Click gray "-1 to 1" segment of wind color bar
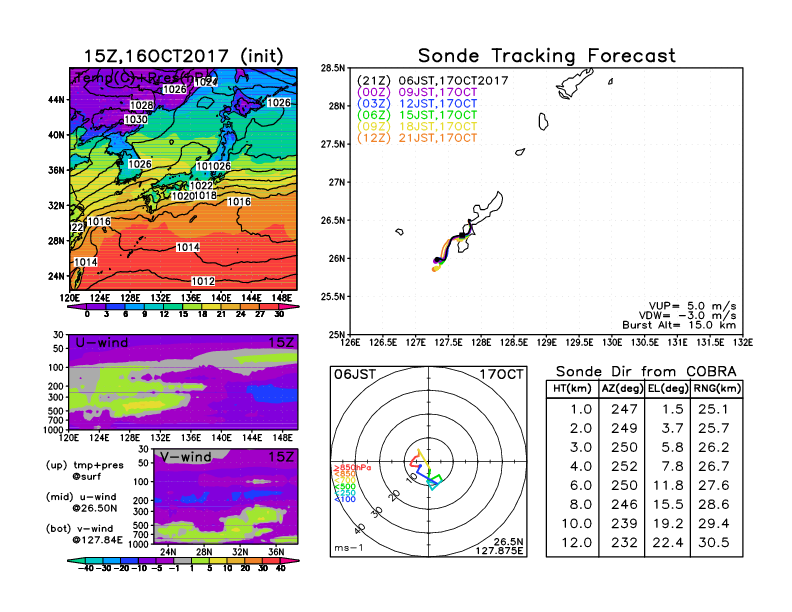 click(183, 561)
